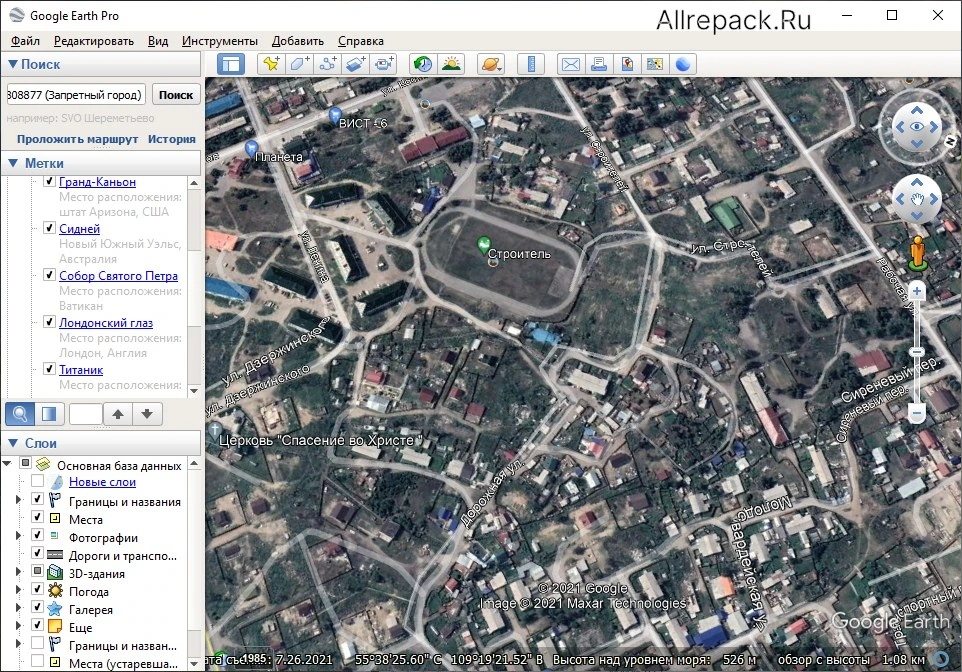Add a placemark with the pin icon
This screenshot has width=962, height=672.
[x=271, y=64]
